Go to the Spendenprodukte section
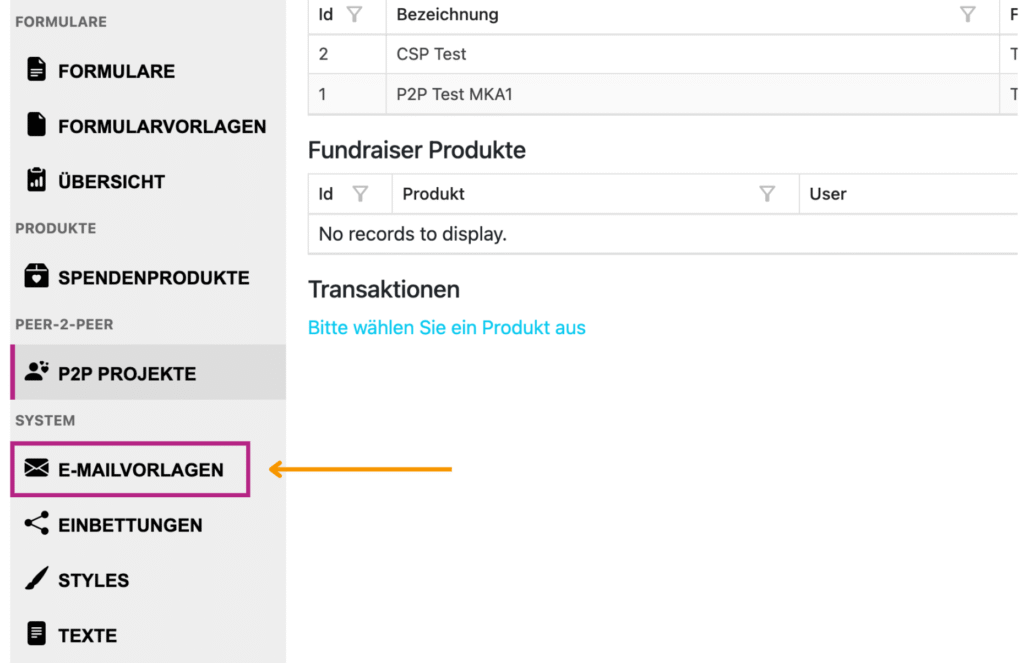 (153, 277)
